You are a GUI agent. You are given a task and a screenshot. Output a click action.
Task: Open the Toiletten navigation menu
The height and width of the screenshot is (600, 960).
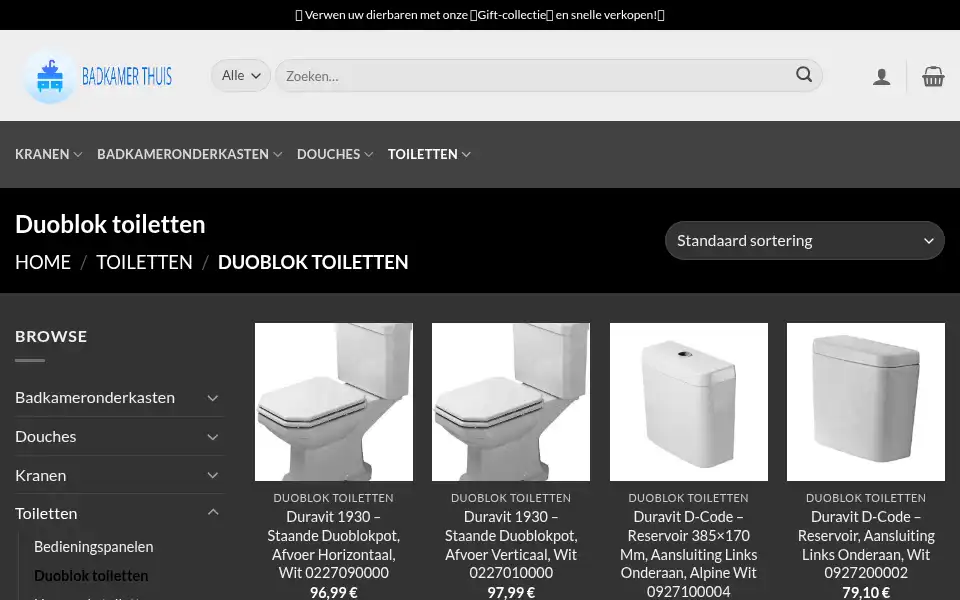click(429, 154)
